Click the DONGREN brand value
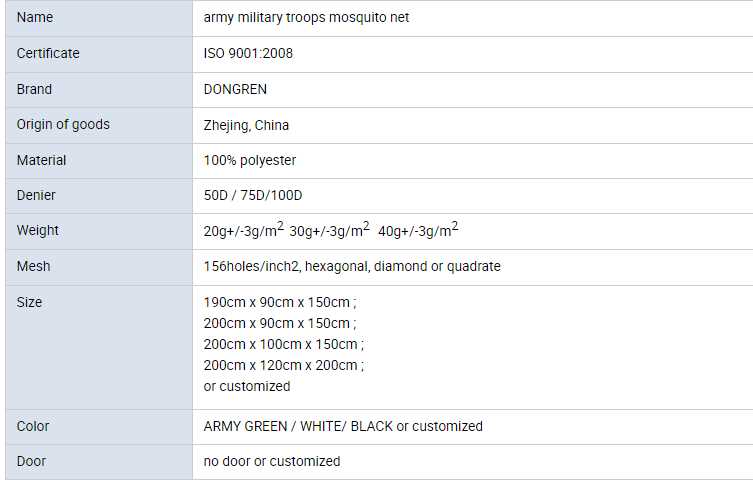753x480 pixels. pos(235,89)
